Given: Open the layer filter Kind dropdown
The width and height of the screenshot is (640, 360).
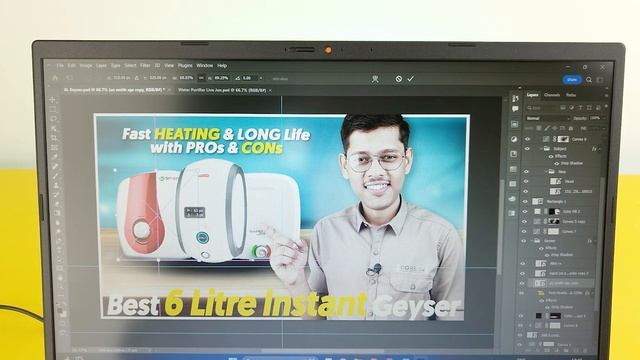Looking at the screenshot, I should click(x=542, y=108).
